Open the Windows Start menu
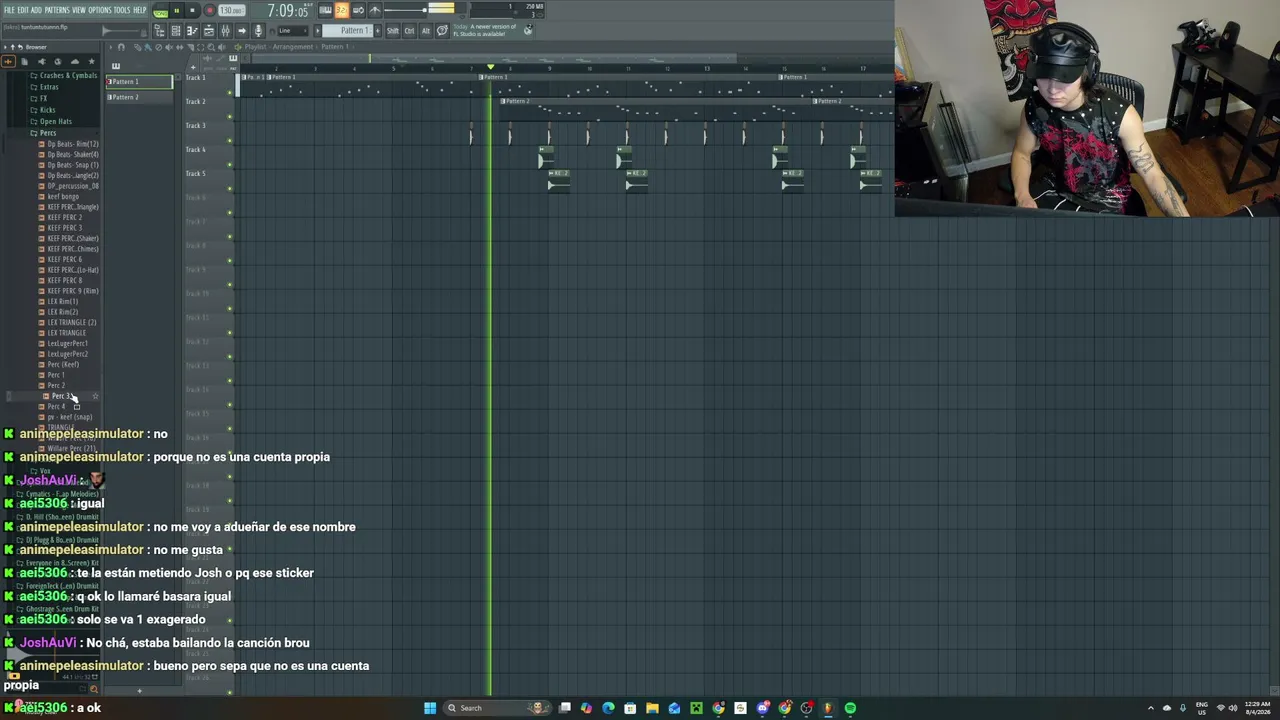This screenshot has width=1280, height=720. 430,708
